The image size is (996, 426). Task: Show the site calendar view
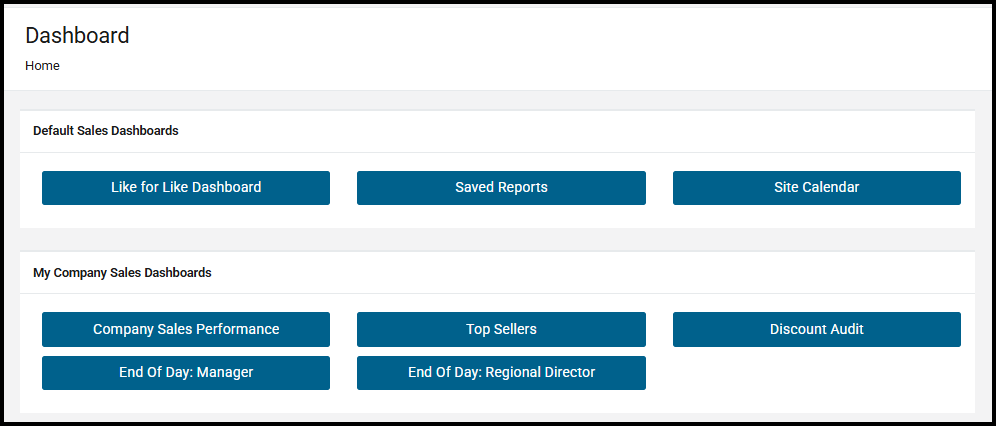pos(816,187)
